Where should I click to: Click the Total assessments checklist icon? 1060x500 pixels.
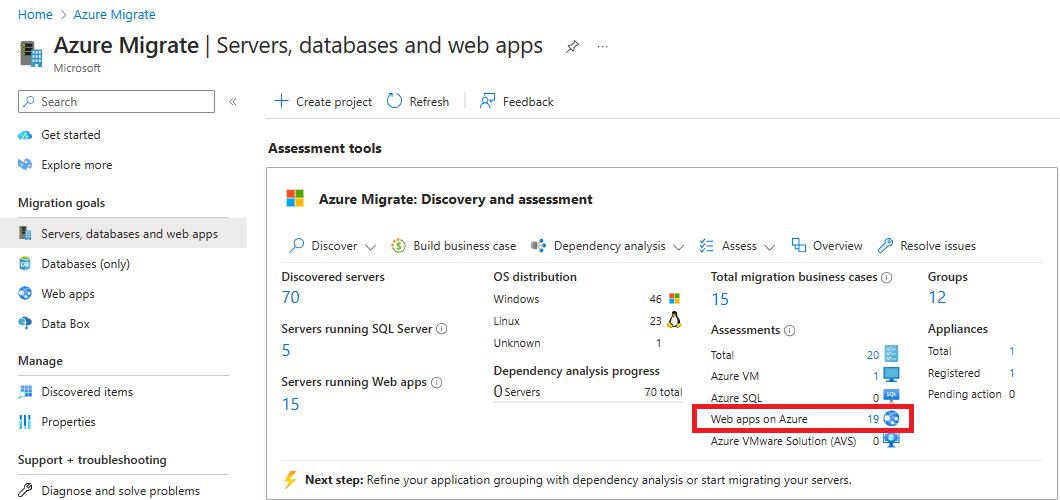[x=892, y=354]
